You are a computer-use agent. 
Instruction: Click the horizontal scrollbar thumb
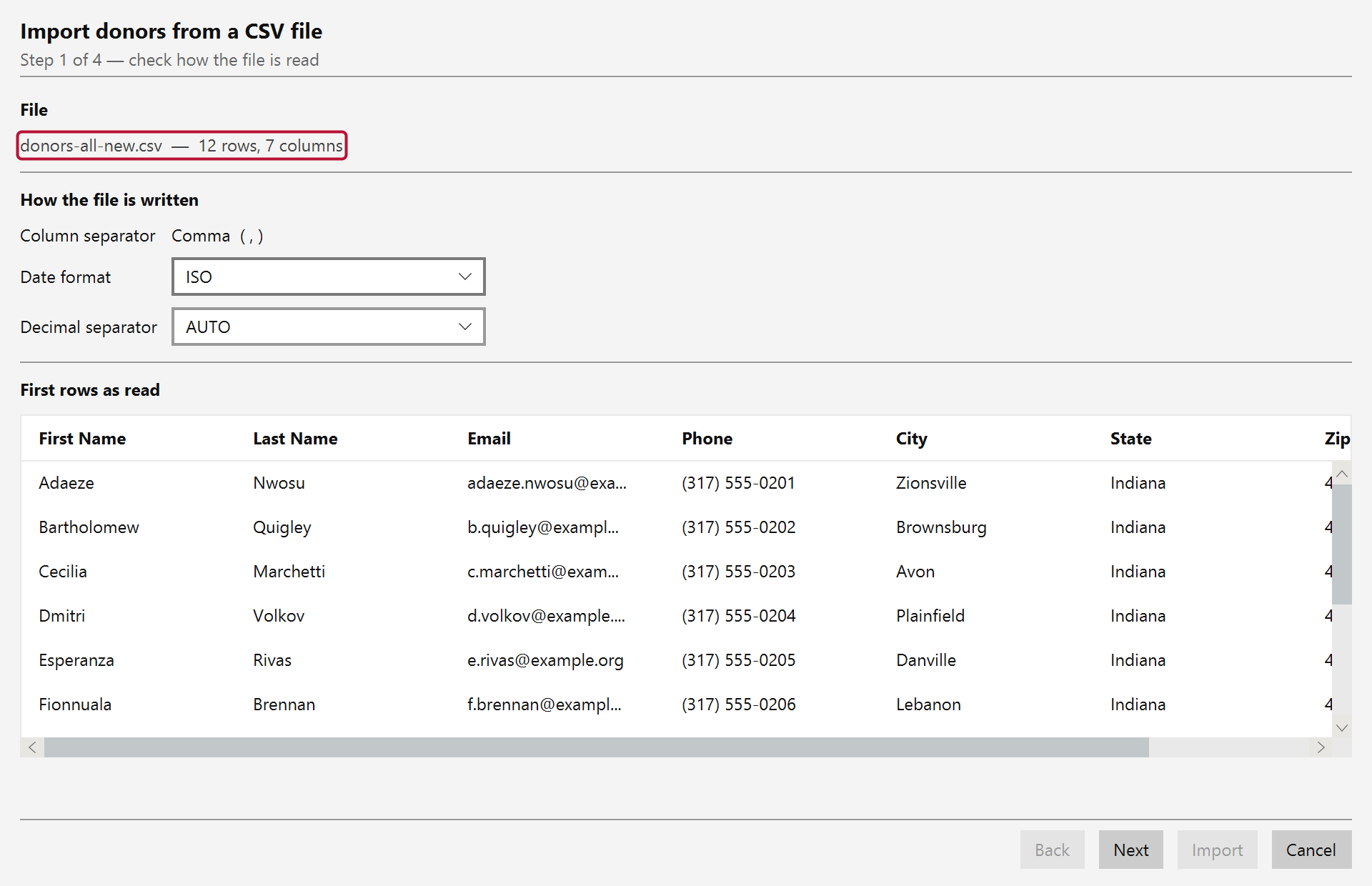597,747
